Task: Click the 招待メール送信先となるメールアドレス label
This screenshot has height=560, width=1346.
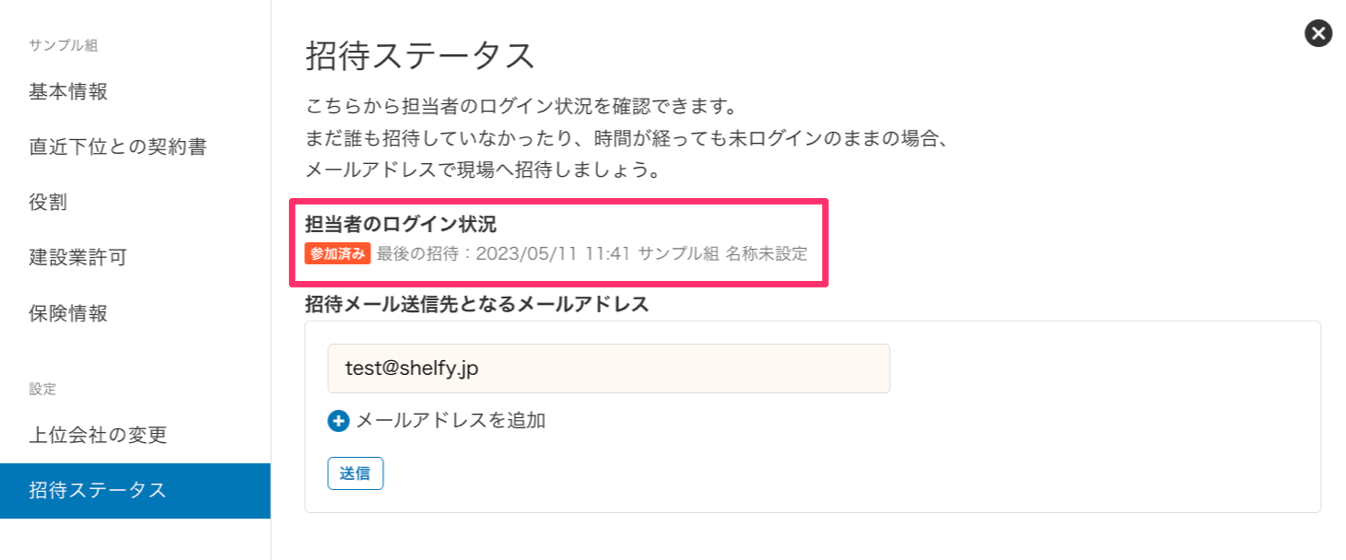Action: 477,305
